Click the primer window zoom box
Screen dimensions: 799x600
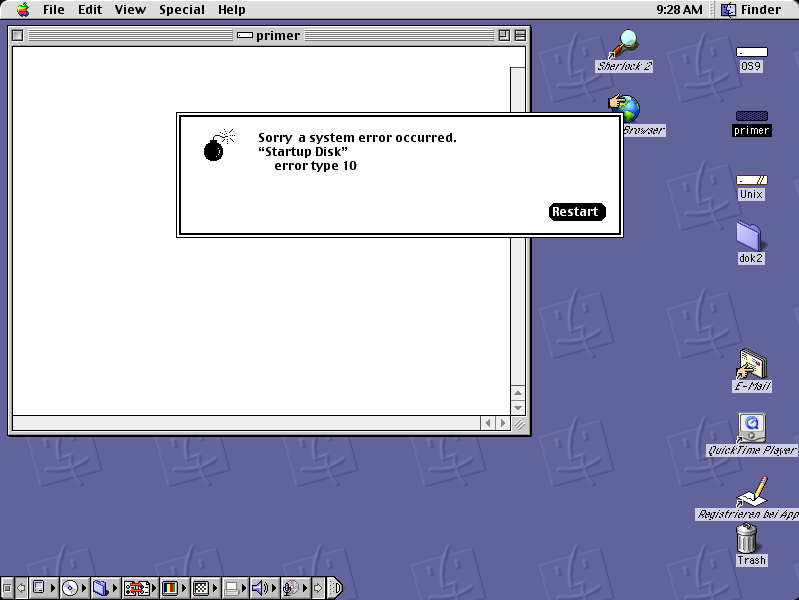click(x=504, y=35)
